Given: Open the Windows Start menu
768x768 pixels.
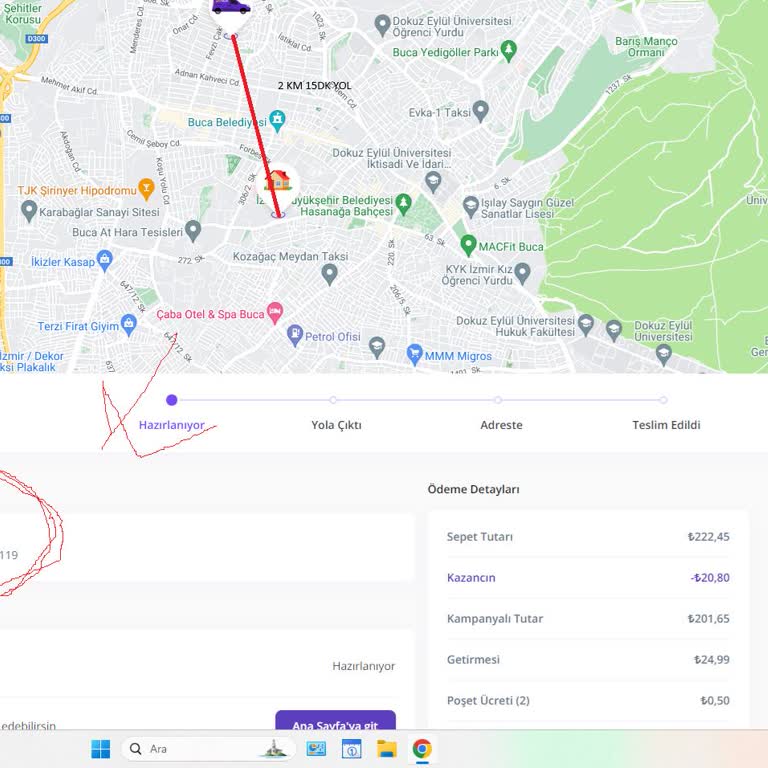Looking at the screenshot, I should coord(101,749).
